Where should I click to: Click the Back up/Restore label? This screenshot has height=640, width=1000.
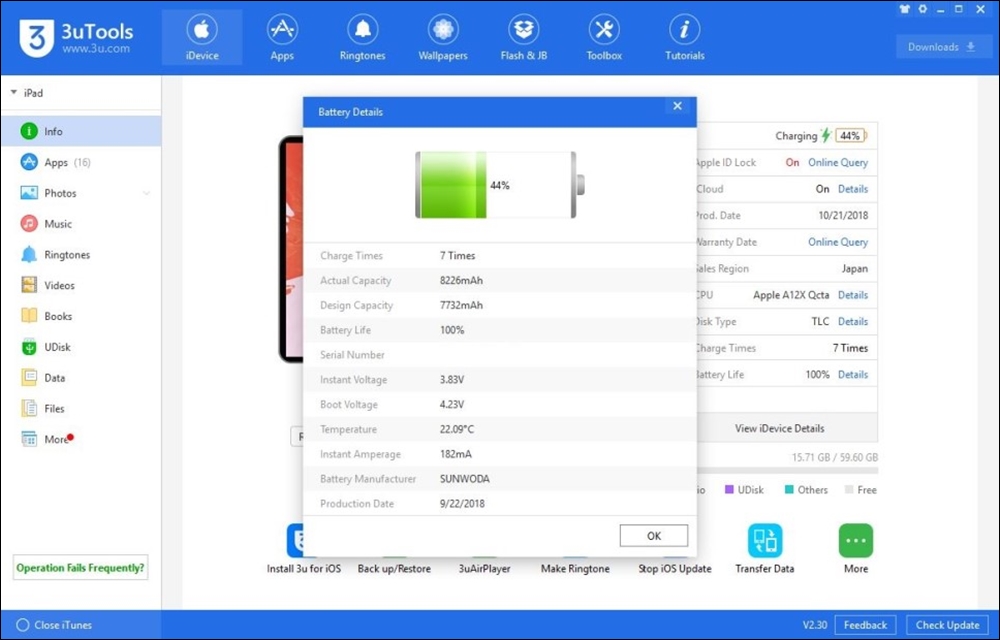[394, 569]
